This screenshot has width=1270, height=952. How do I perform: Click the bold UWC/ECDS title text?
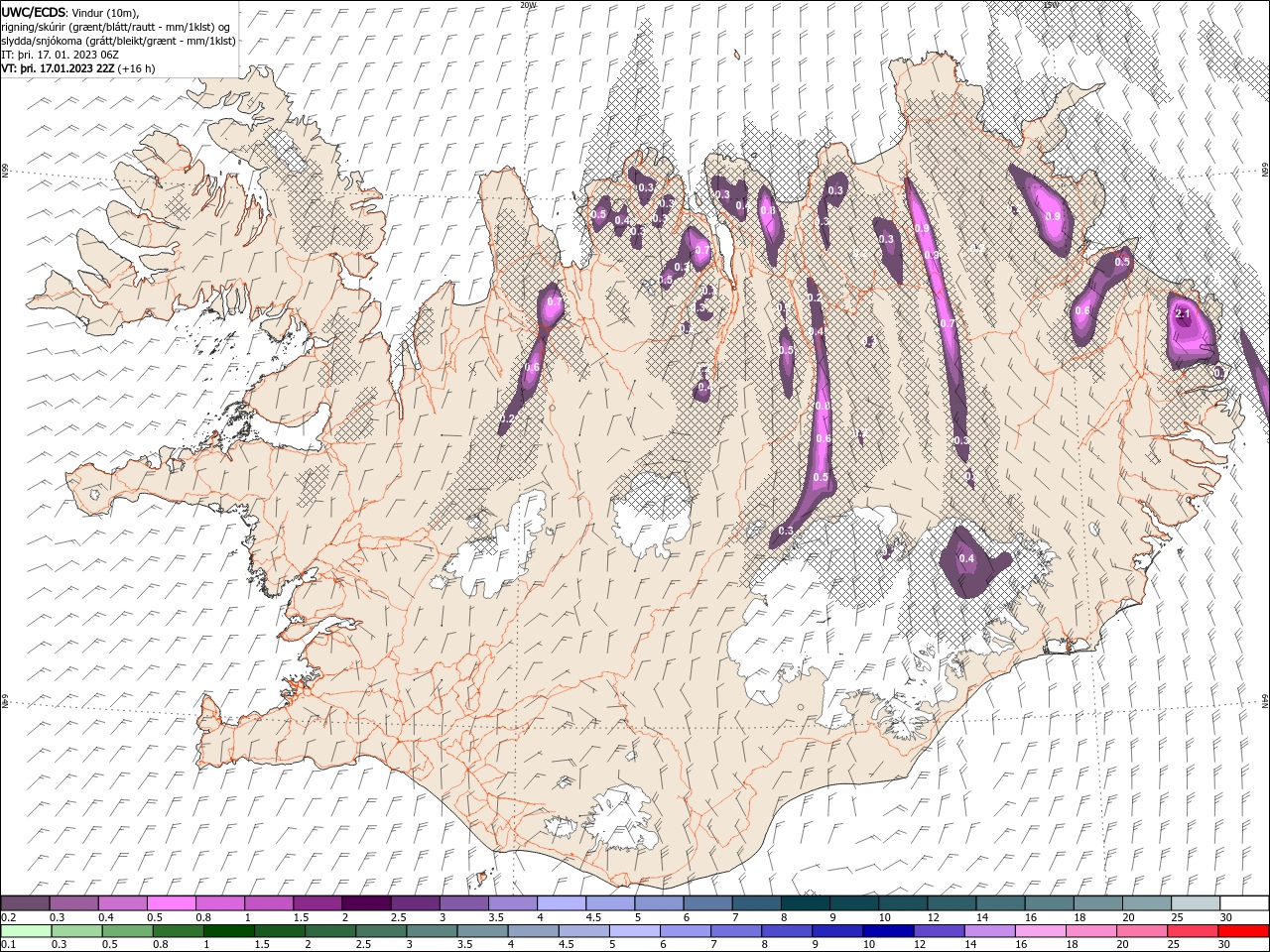[x=34, y=12]
